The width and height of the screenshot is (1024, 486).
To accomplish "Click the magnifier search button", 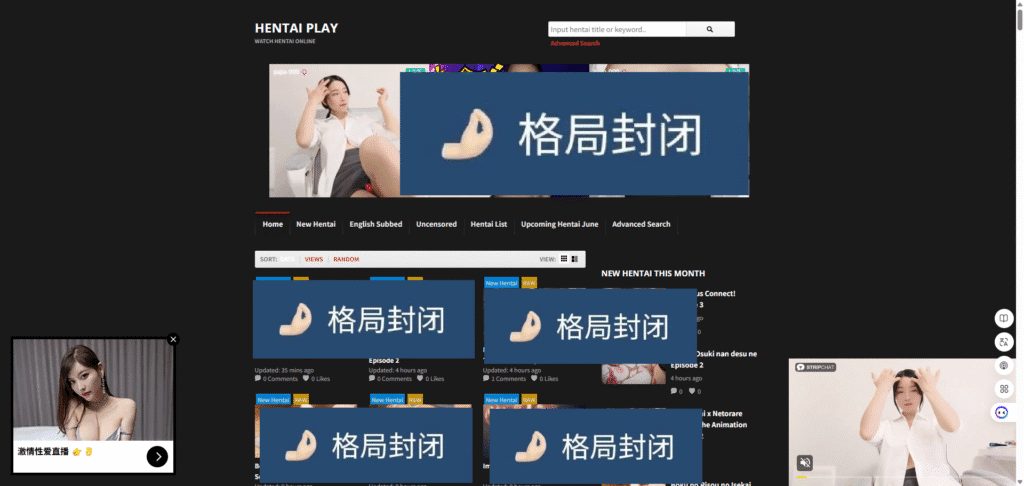I will (710, 29).
